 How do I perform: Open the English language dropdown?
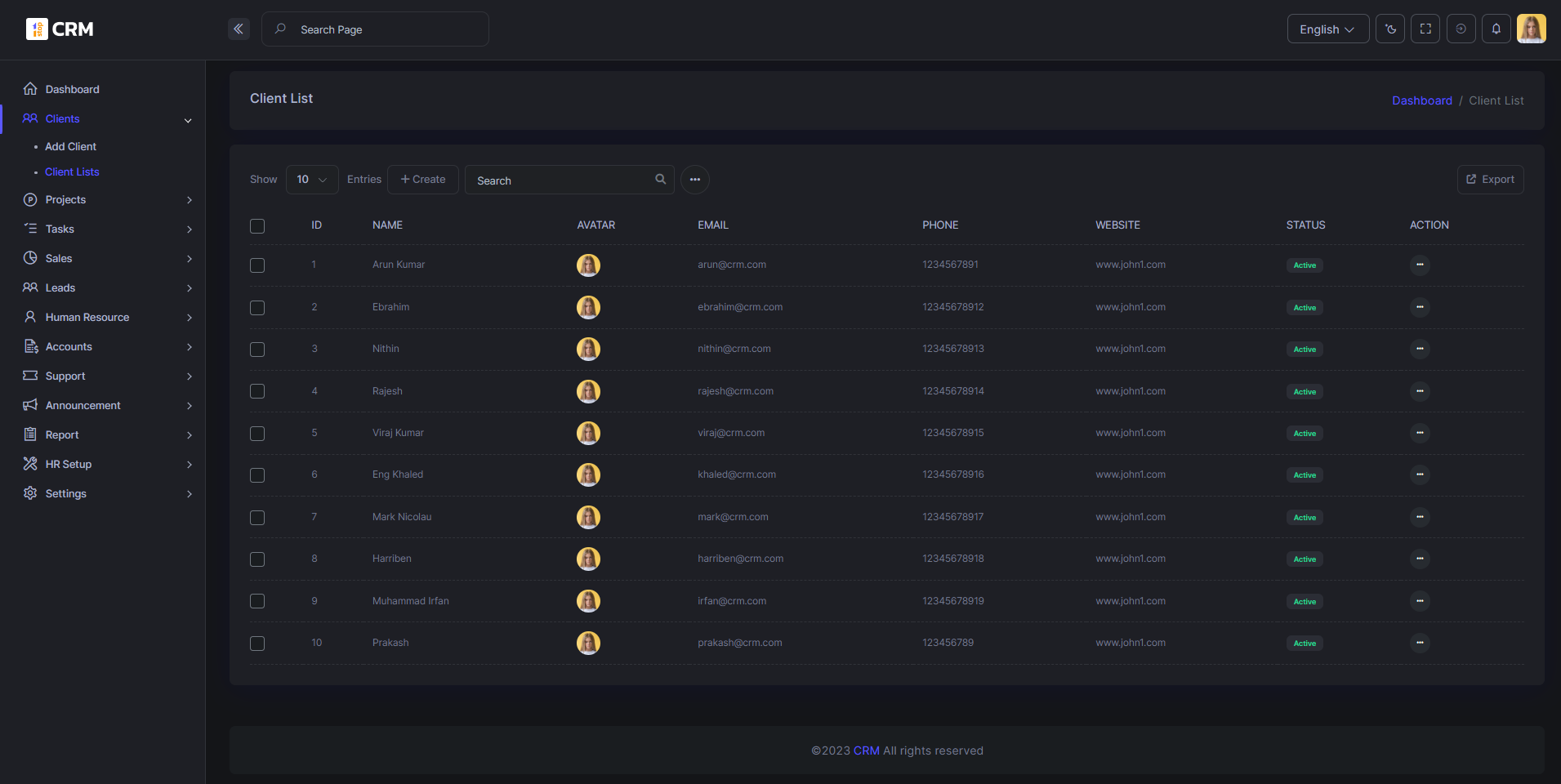pos(1328,29)
